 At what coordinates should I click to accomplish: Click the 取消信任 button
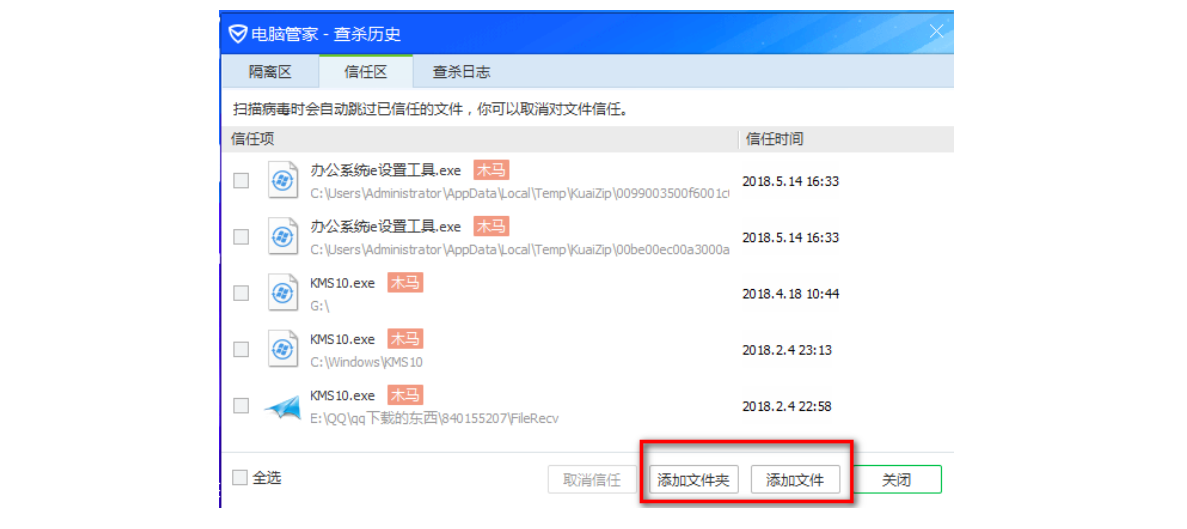[592, 479]
